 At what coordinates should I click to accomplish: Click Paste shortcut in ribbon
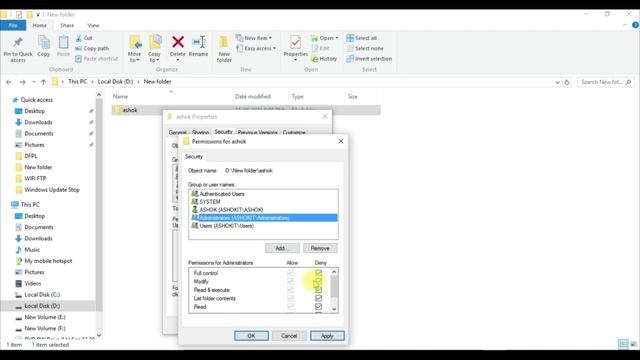pyautogui.click(x=96, y=59)
